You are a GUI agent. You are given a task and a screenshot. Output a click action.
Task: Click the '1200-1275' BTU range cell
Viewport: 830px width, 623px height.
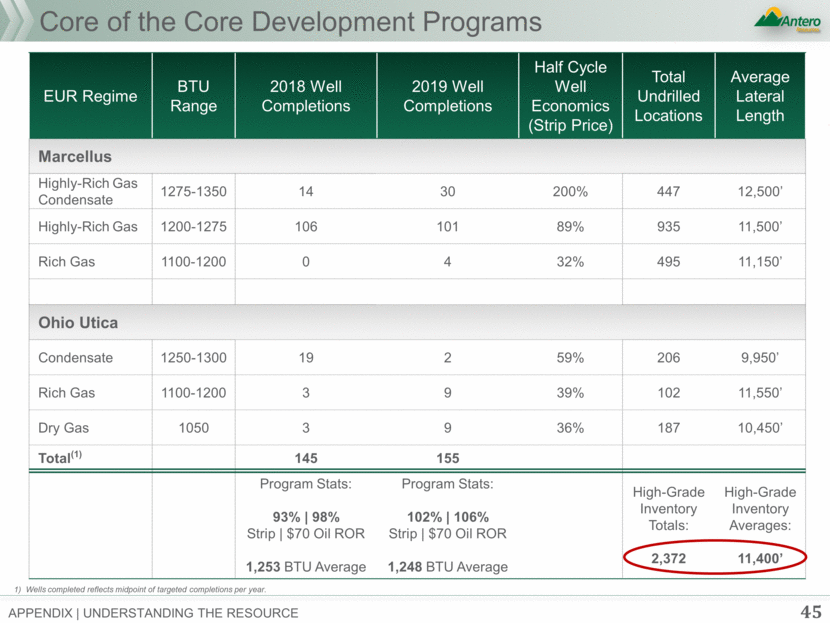coord(194,227)
